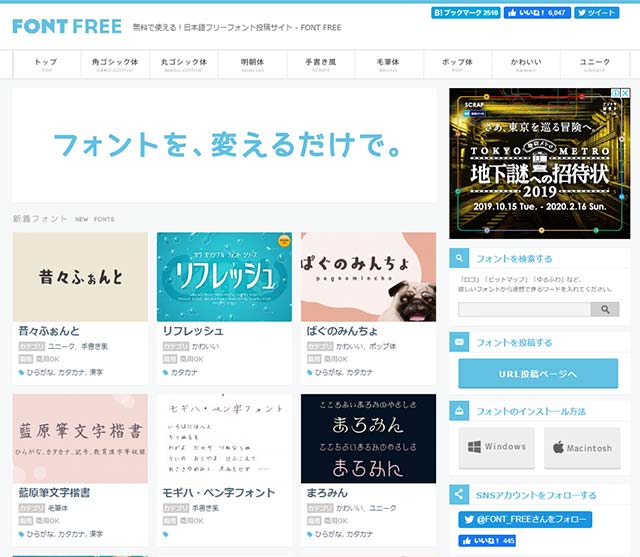
Task: Click the tag icon under まろみん
Action: pyautogui.click(x=309, y=534)
